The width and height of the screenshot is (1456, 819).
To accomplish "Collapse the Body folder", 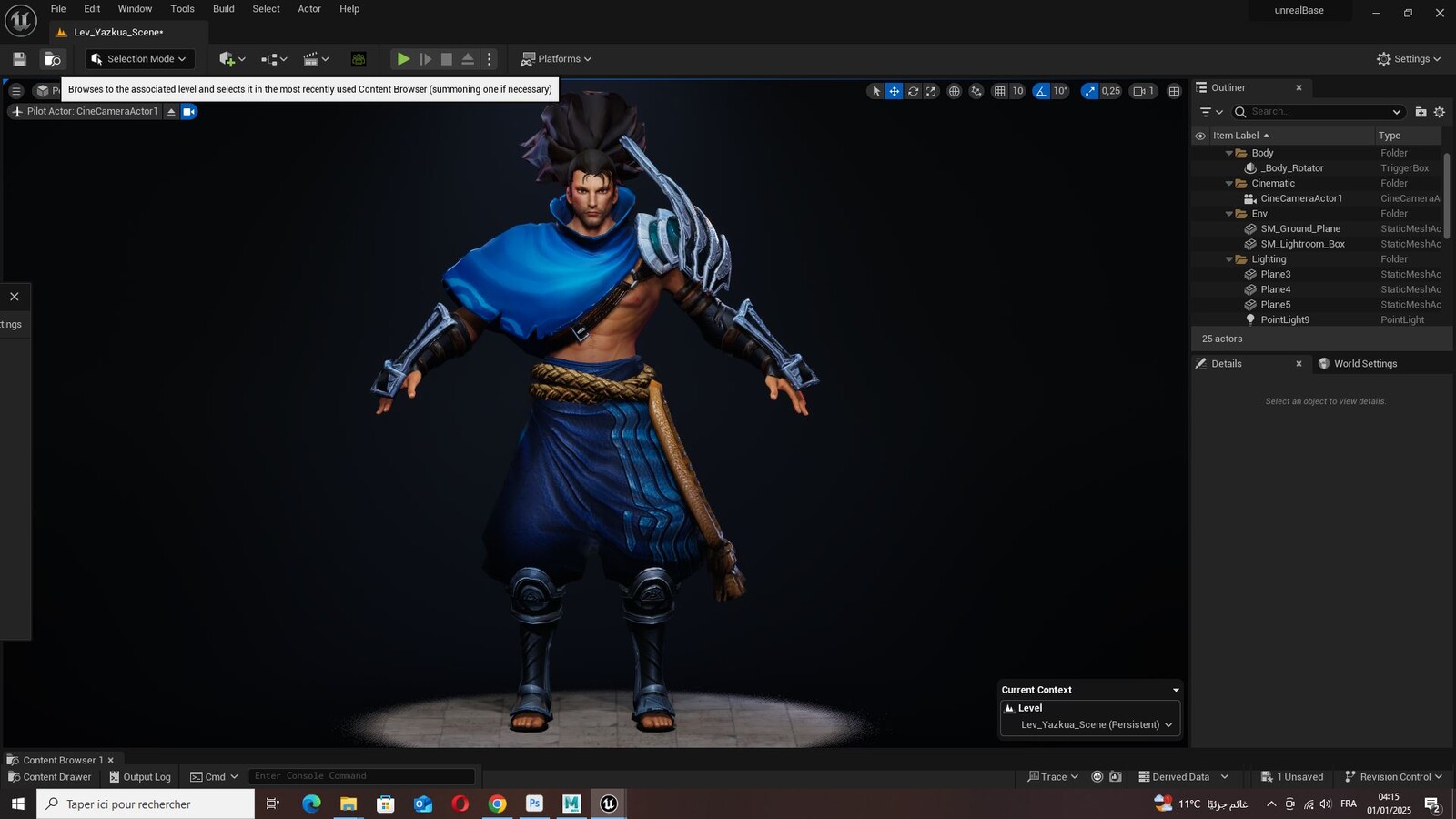I will [x=1228, y=153].
